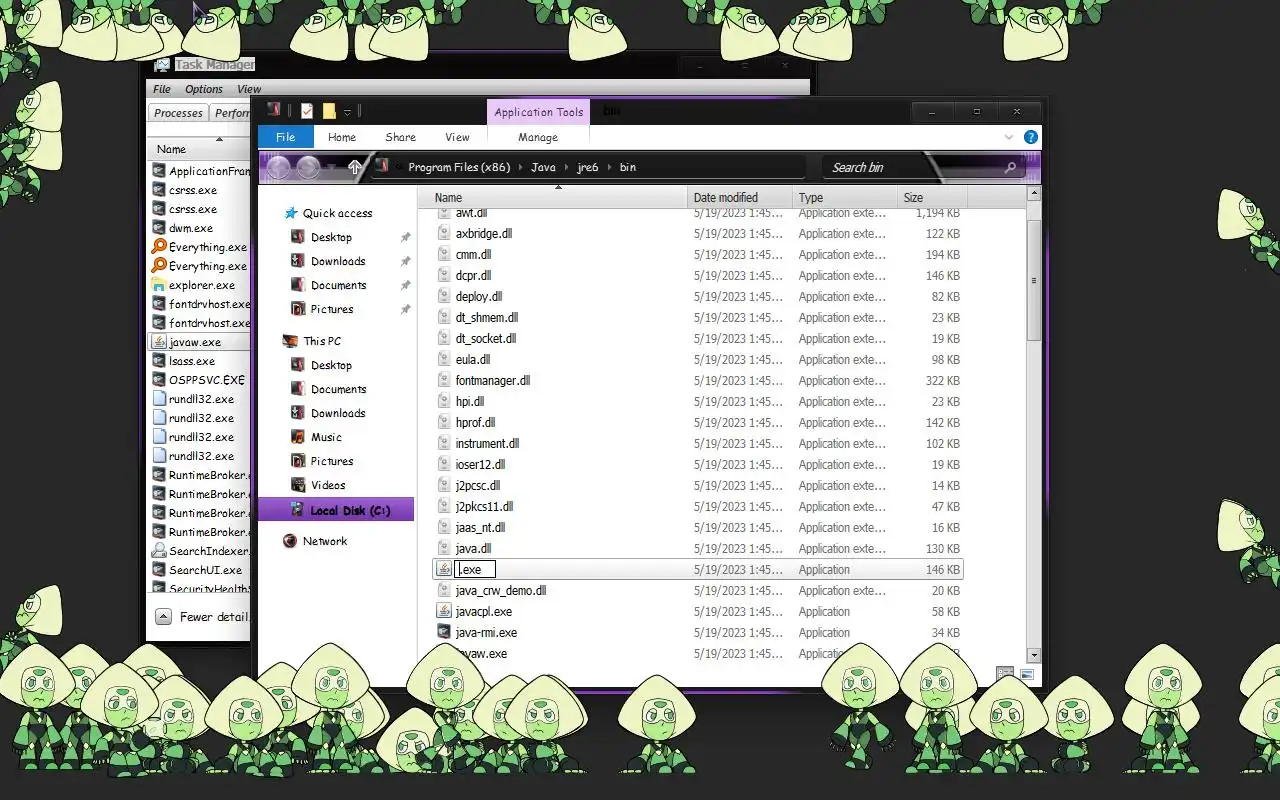Open Explorer help question mark icon
The height and width of the screenshot is (800, 1280).
pos(1030,137)
